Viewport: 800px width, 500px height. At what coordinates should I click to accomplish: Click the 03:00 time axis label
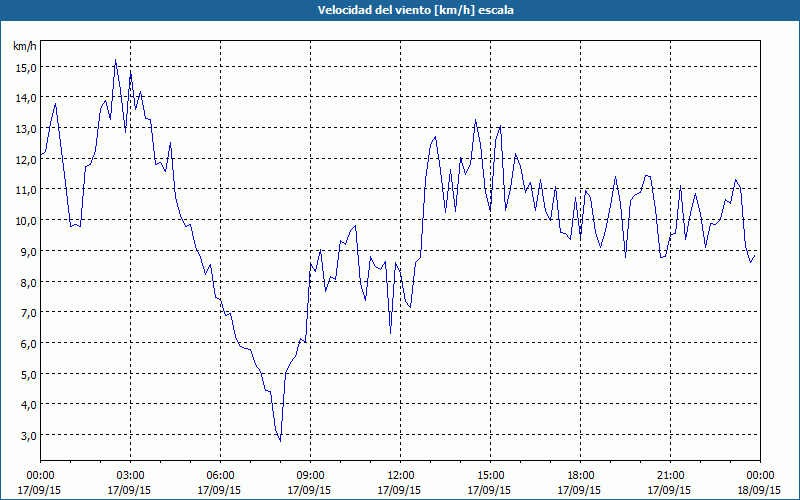pos(130,476)
